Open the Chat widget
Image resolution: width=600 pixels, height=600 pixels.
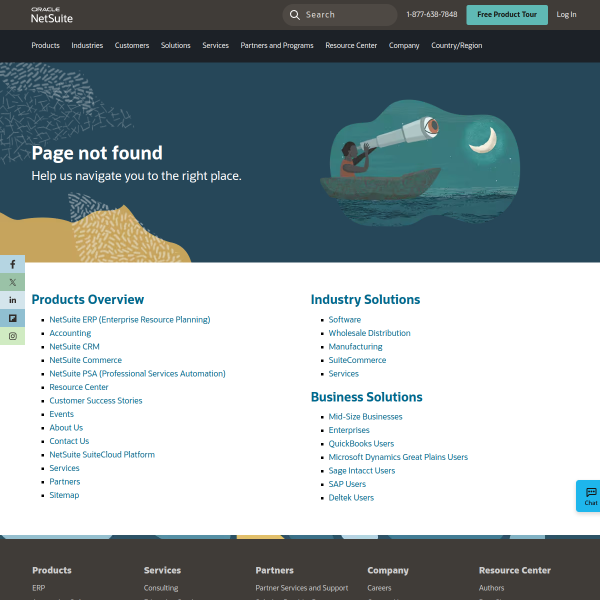pyautogui.click(x=590, y=496)
